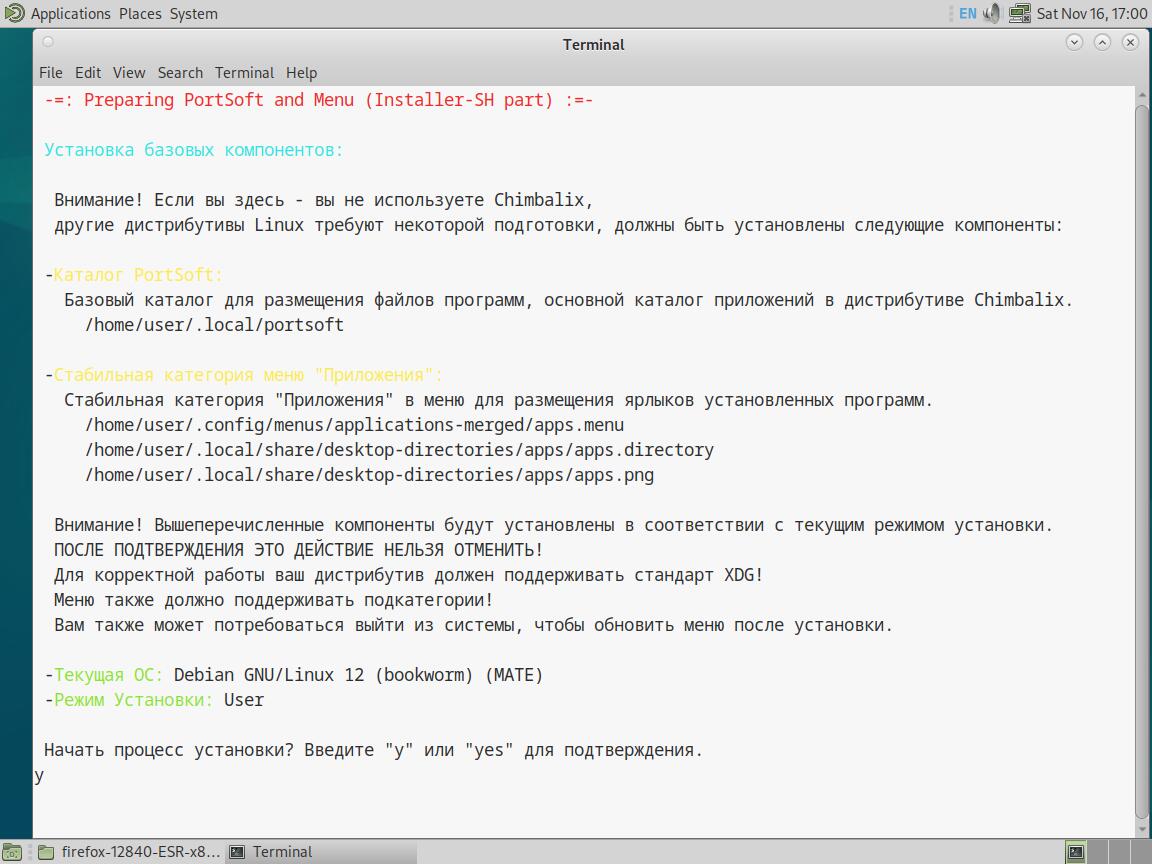Click the yellow 'Каталог PortSoft:' heading
This screenshot has height=864, width=1152.
pyautogui.click(x=137, y=275)
